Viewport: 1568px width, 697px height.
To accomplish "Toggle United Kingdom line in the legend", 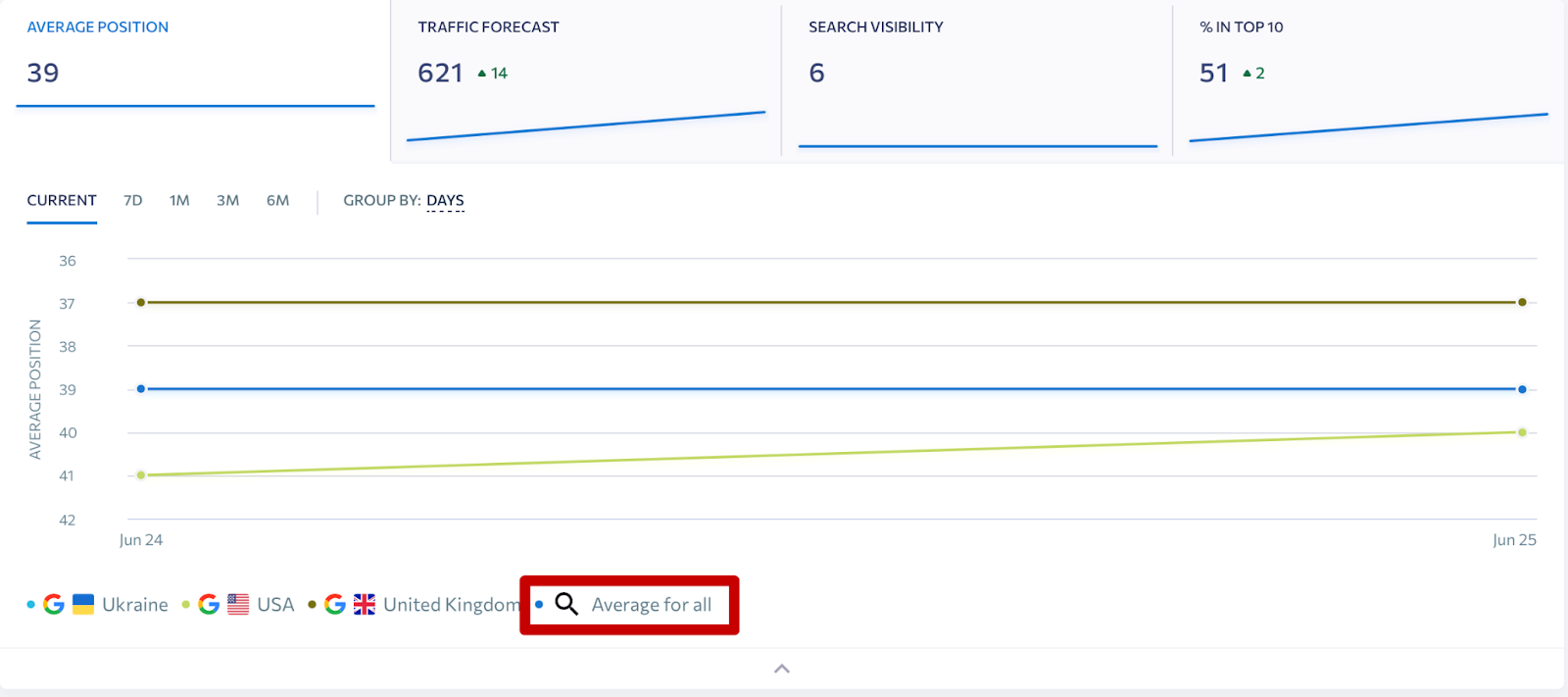I will [452, 605].
